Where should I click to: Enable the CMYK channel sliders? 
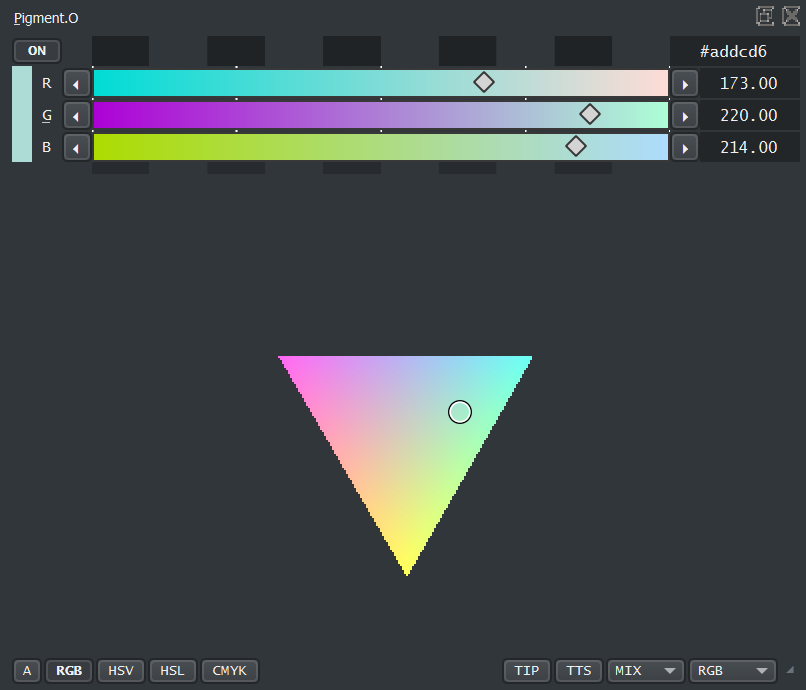coord(230,671)
